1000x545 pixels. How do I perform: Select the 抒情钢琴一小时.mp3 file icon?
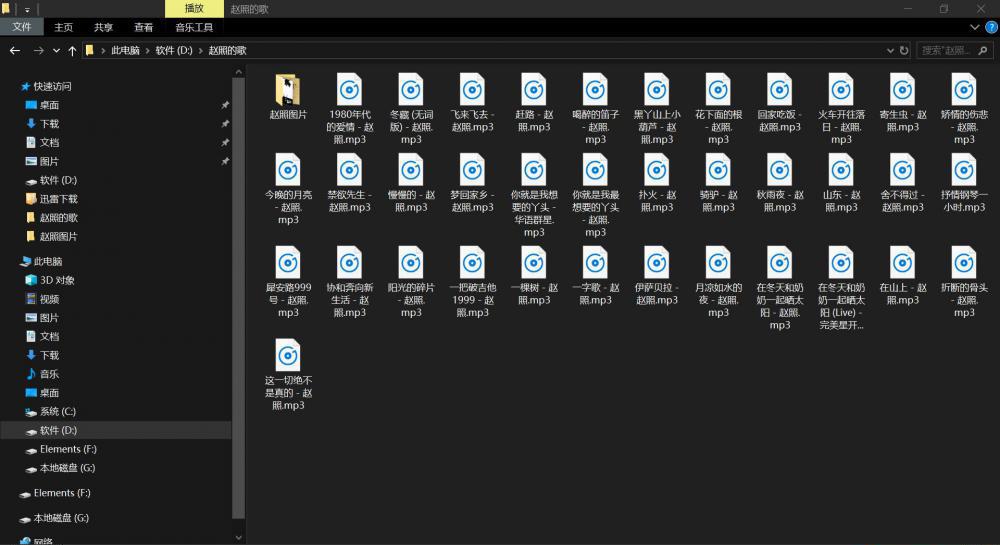click(x=964, y=170)
